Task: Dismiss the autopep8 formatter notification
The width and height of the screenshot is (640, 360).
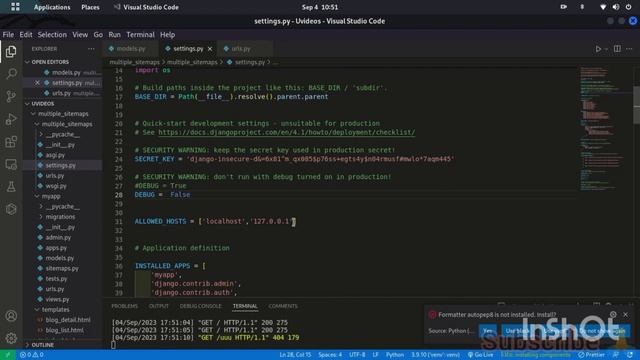Action: pos(625,314)
